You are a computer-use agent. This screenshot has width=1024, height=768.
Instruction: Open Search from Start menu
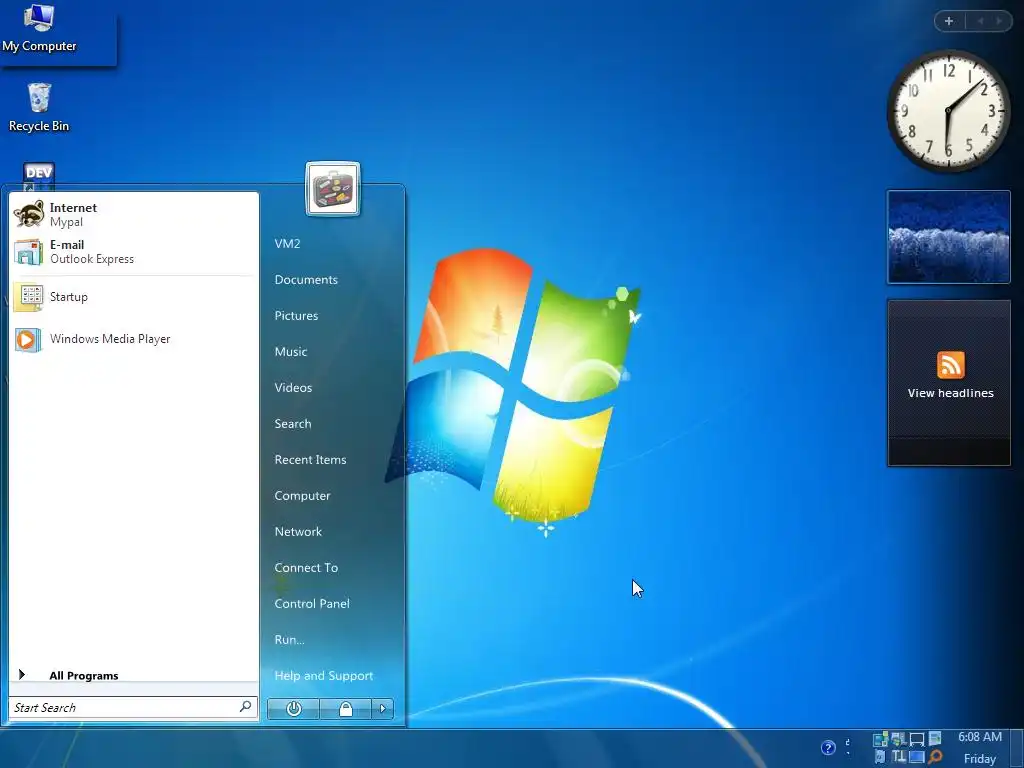pos(293,423)
